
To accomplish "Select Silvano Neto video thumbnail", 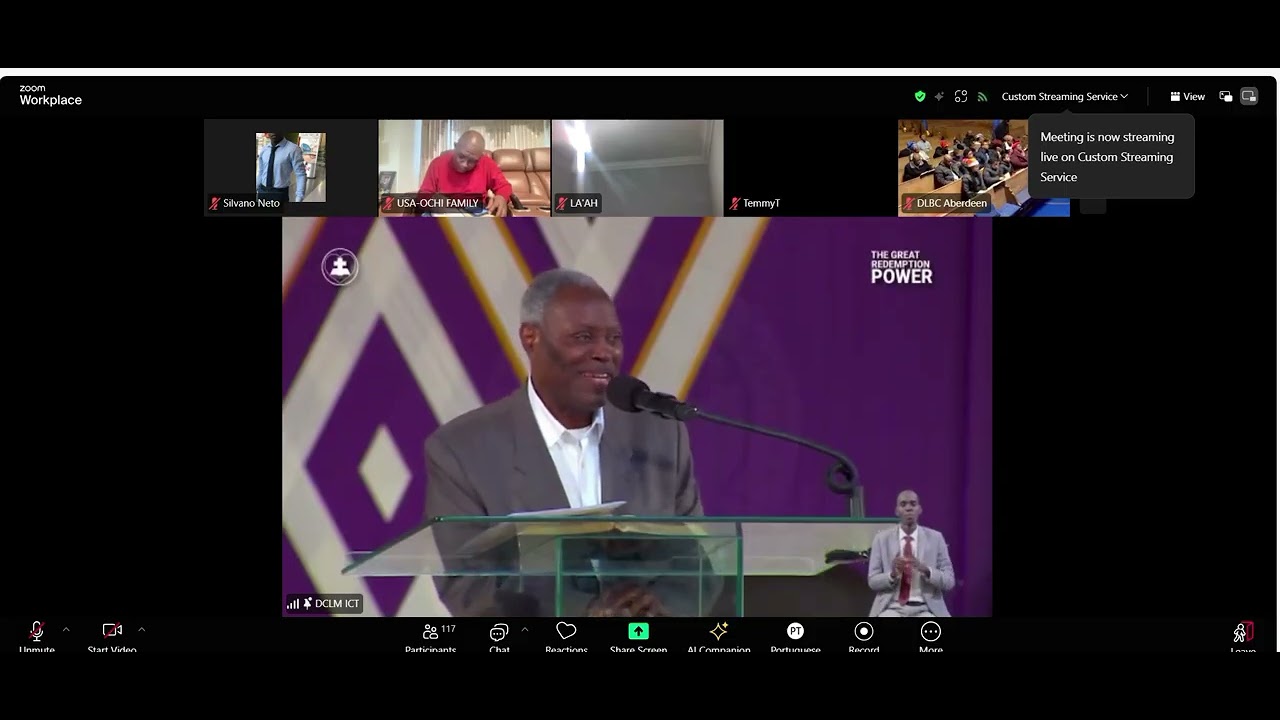I will click(x=290, y=167).
